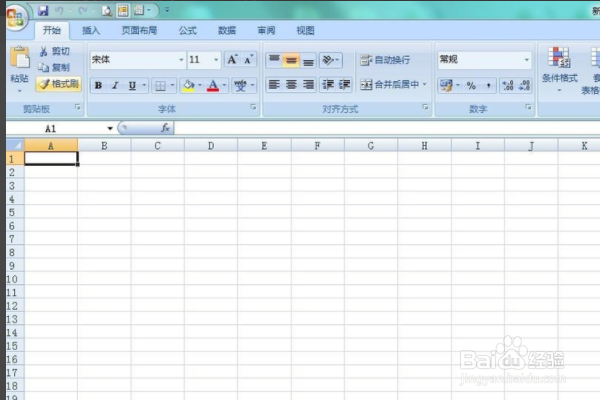Expand the 粘贴 paste options arrow
This screenshot has height=400, width=600.
tap(20, 91)
